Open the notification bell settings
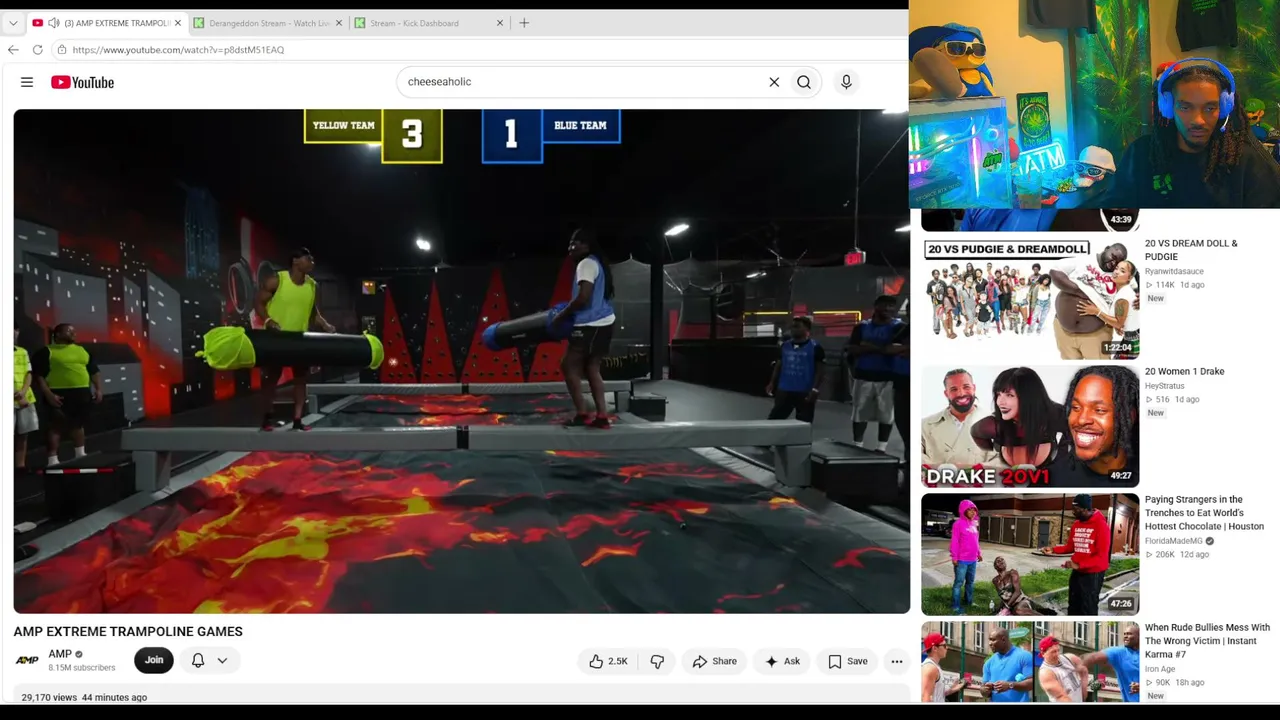Image resolution: width=1280 pixels, height=720 pixels. 198,660
